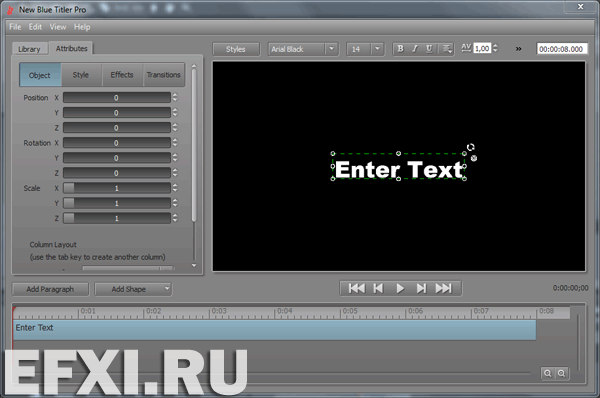Open the Edit menu

pyautogui.click(x=35, y=27)
